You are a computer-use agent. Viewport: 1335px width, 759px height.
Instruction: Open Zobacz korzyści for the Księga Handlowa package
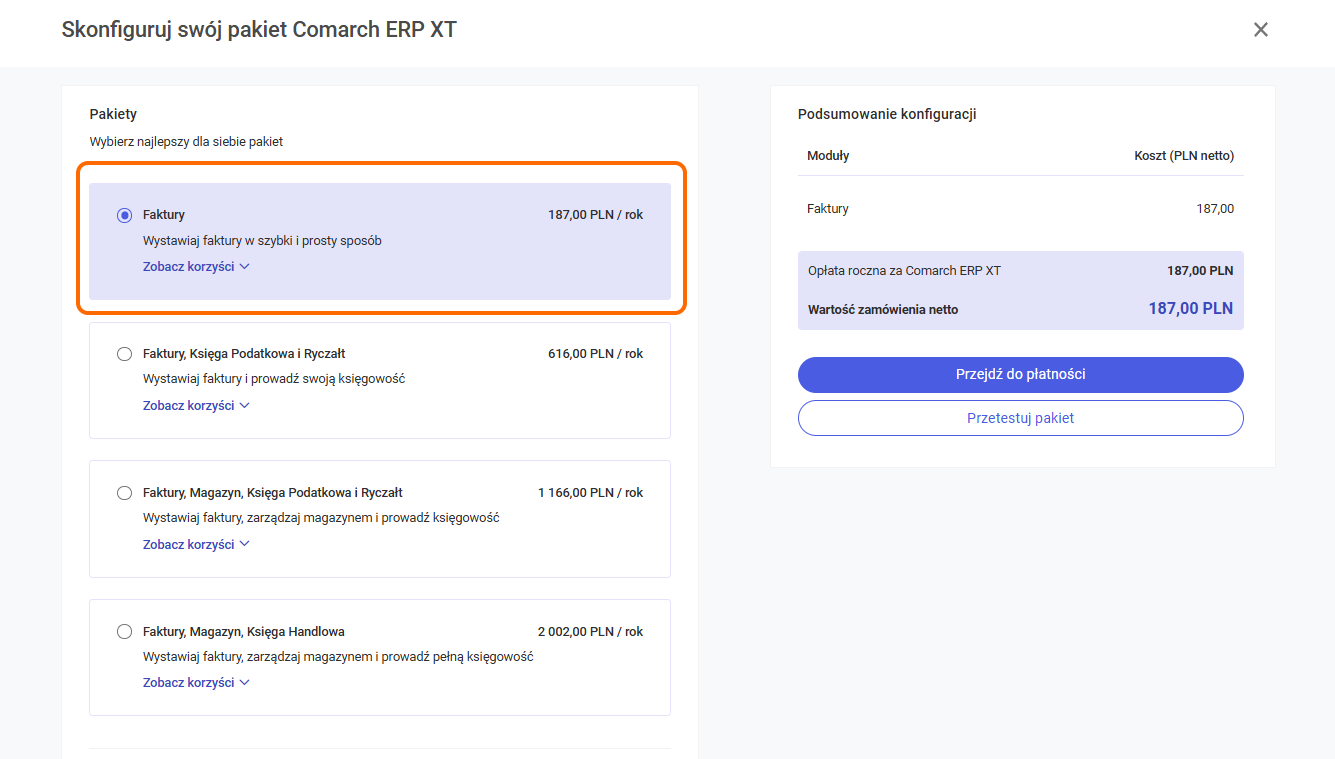click(x=195, y=683)
